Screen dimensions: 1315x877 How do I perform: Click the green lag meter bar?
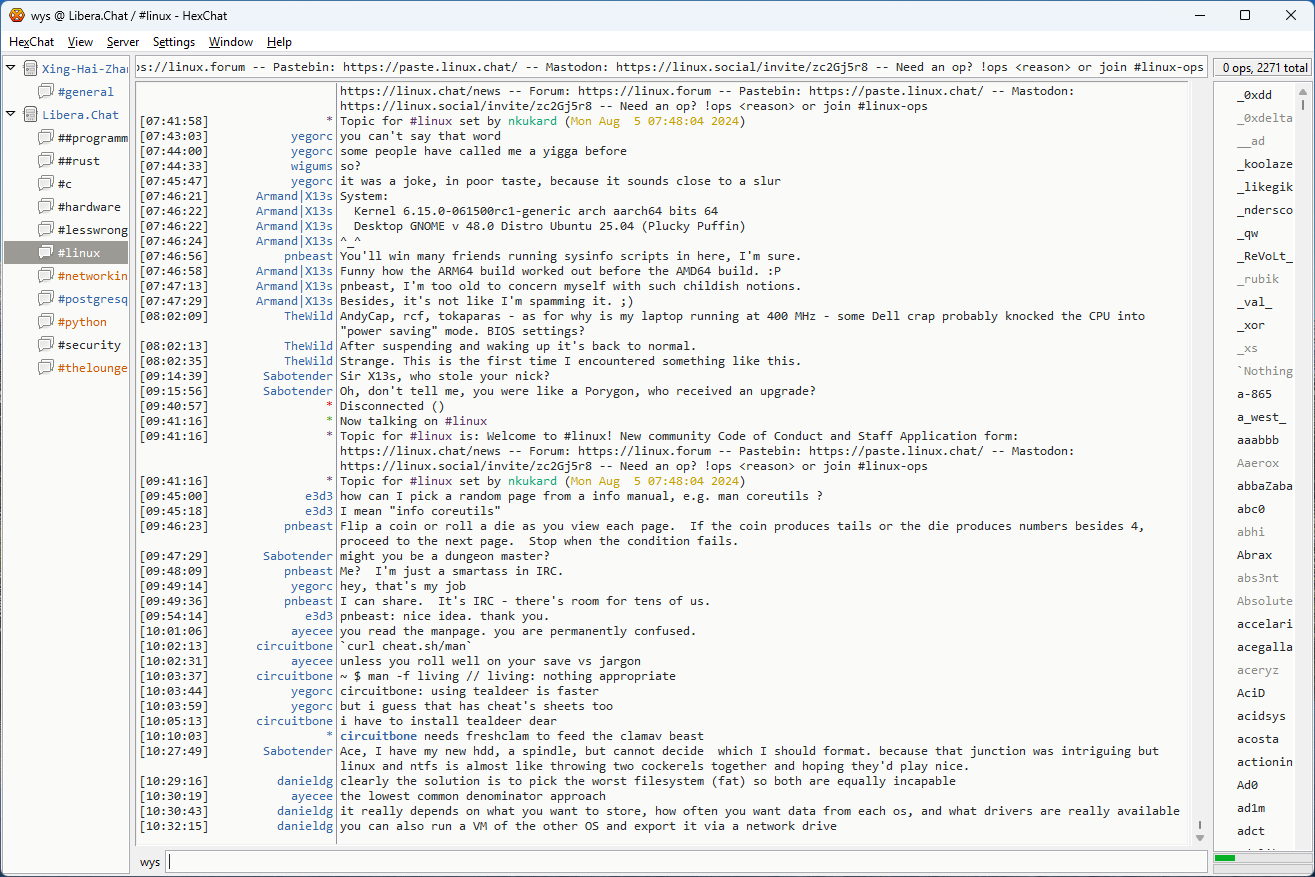(x=1225, y=858)
